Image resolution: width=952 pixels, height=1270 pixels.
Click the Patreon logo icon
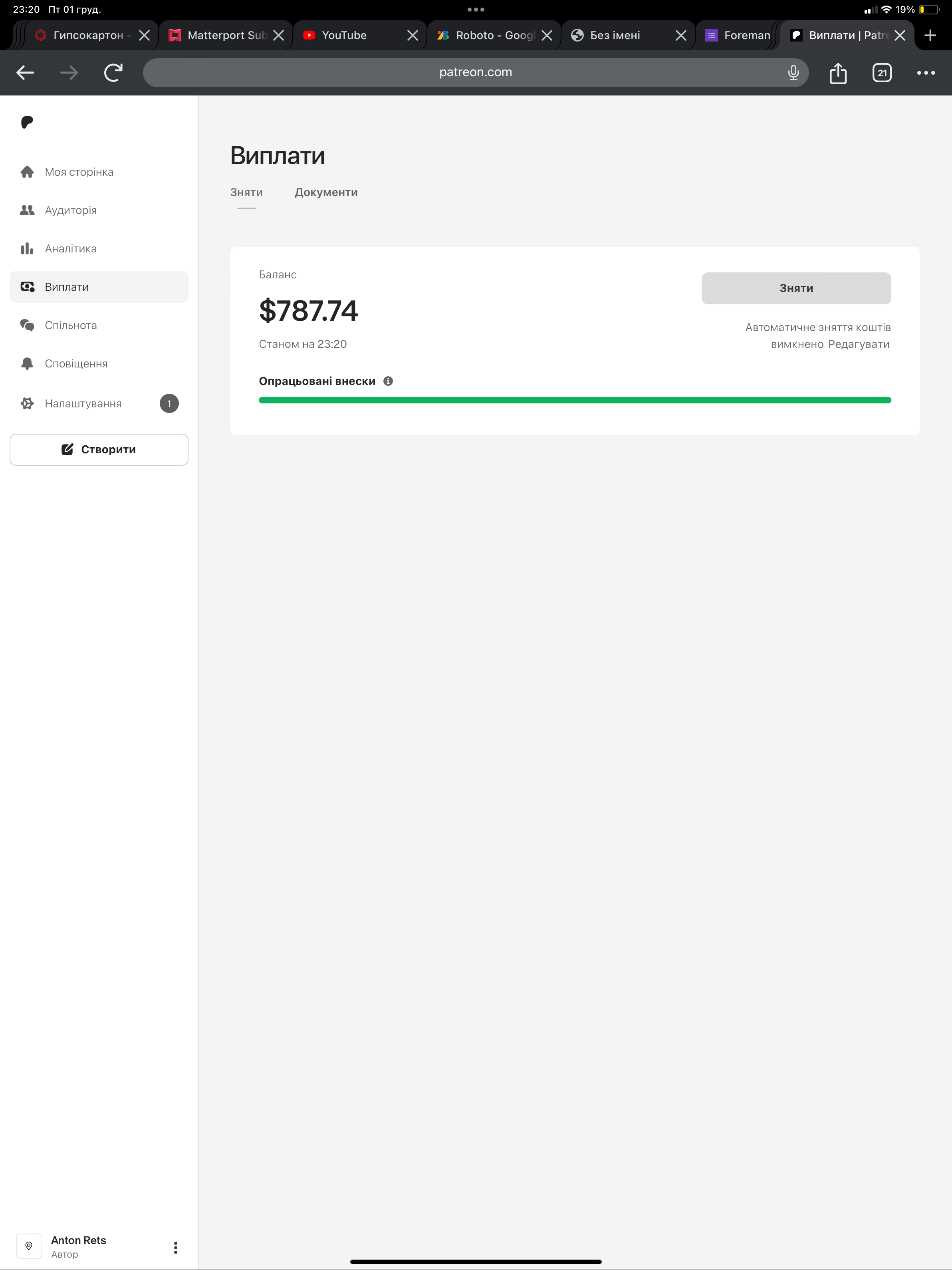pyautogui.click(x=27, y=122)
